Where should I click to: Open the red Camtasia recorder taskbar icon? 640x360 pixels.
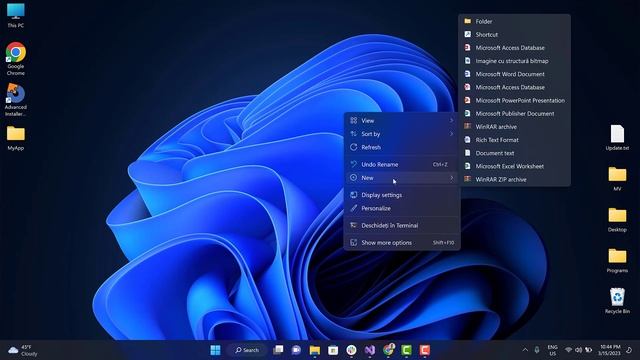(425, 350)
